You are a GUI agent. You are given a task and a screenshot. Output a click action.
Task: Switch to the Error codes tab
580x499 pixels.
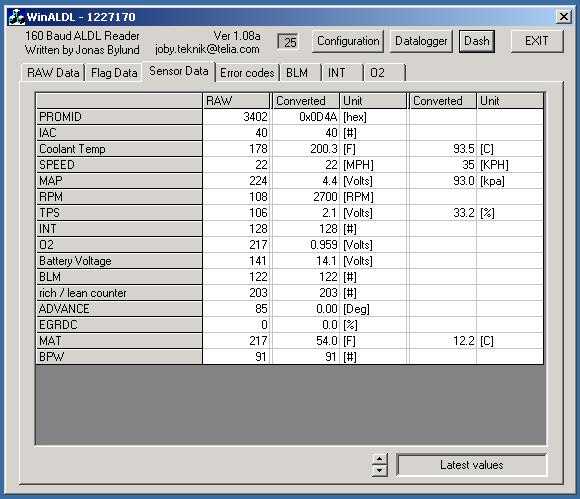[247, 73]
